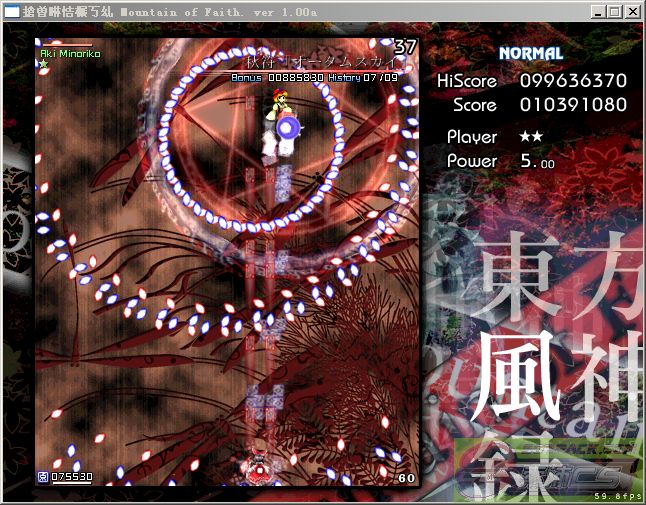Click the Bonus label under spell name
646x505 pixels.
tap(246, 77)
